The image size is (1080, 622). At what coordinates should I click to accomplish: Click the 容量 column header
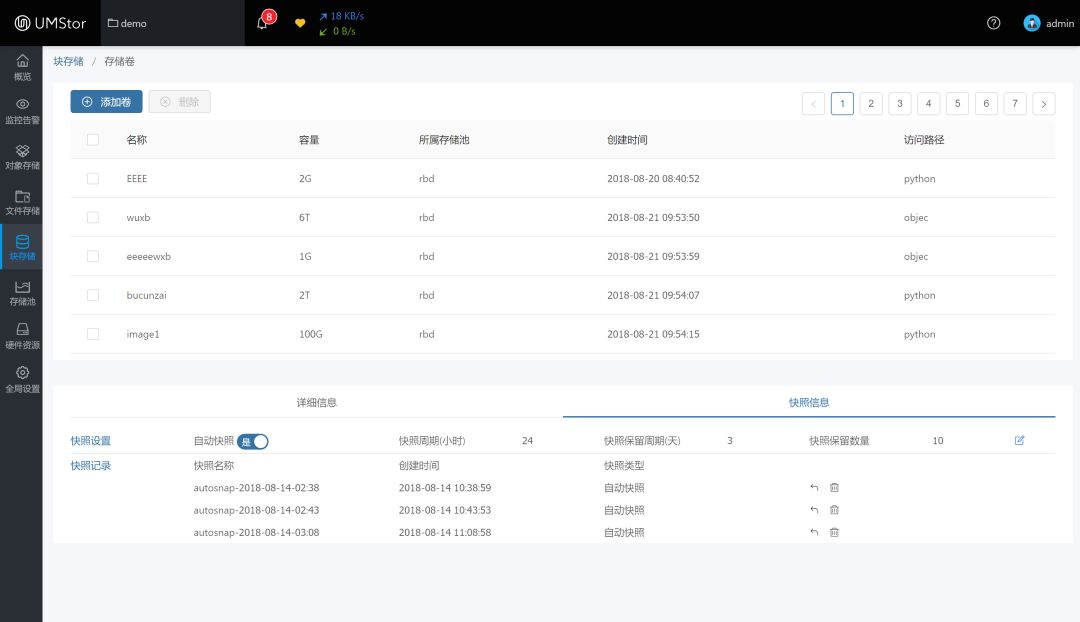309,140
